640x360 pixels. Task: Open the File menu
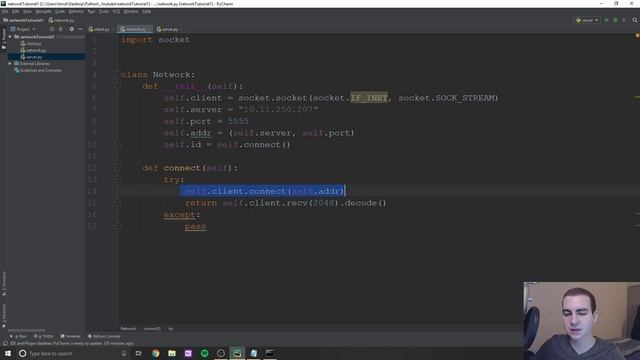point(5,11)
